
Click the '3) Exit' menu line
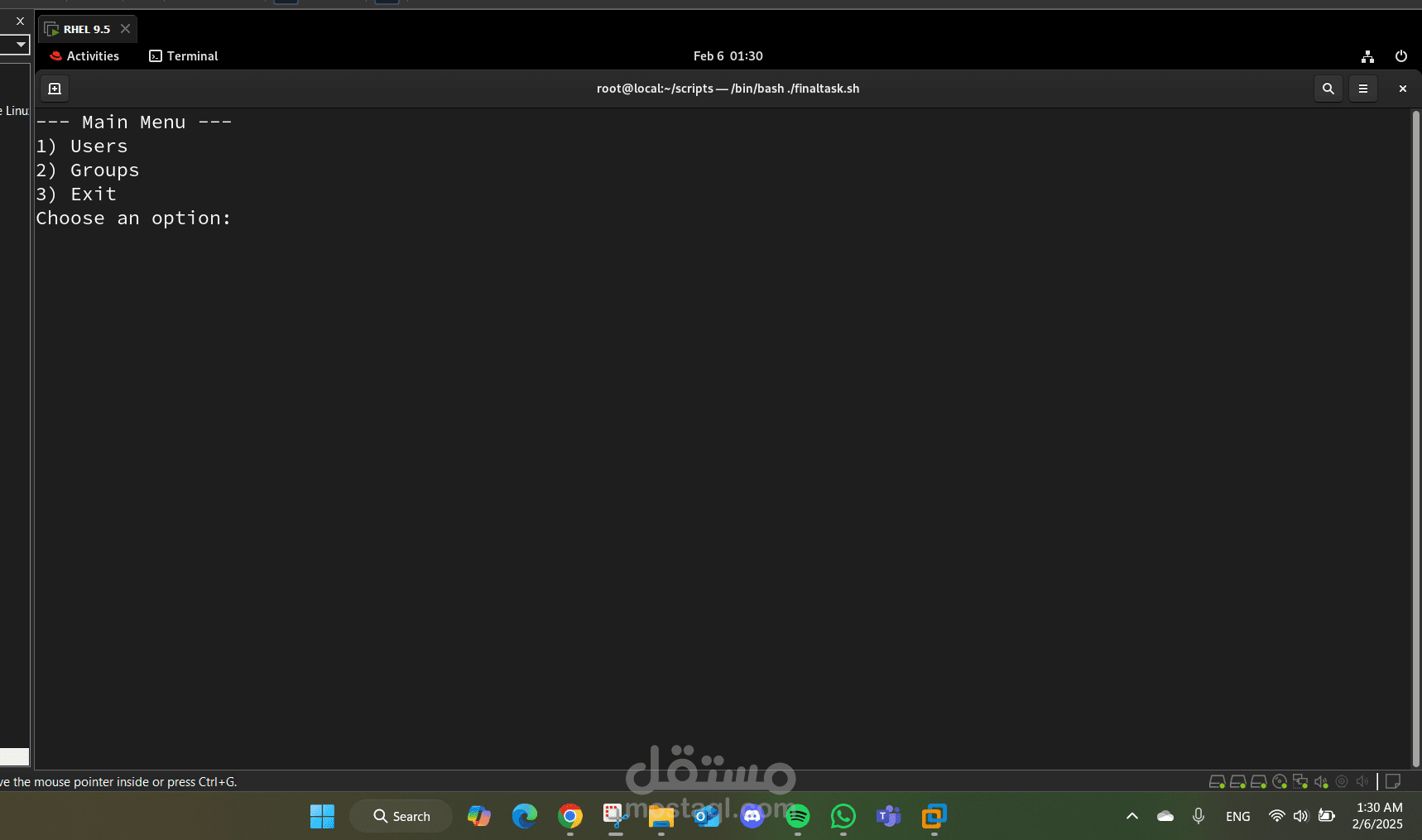[76, 194]
